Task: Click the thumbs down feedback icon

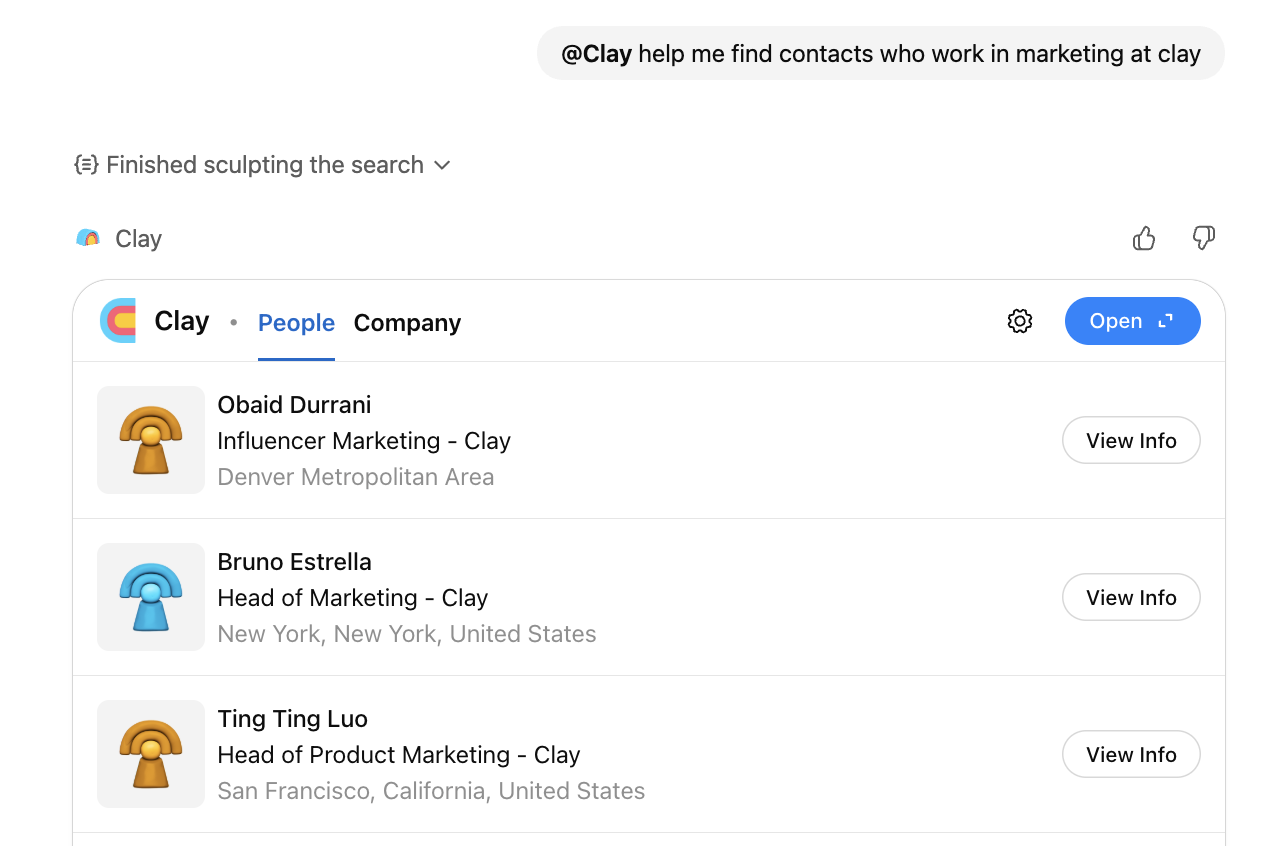Action: [1204, 238]
